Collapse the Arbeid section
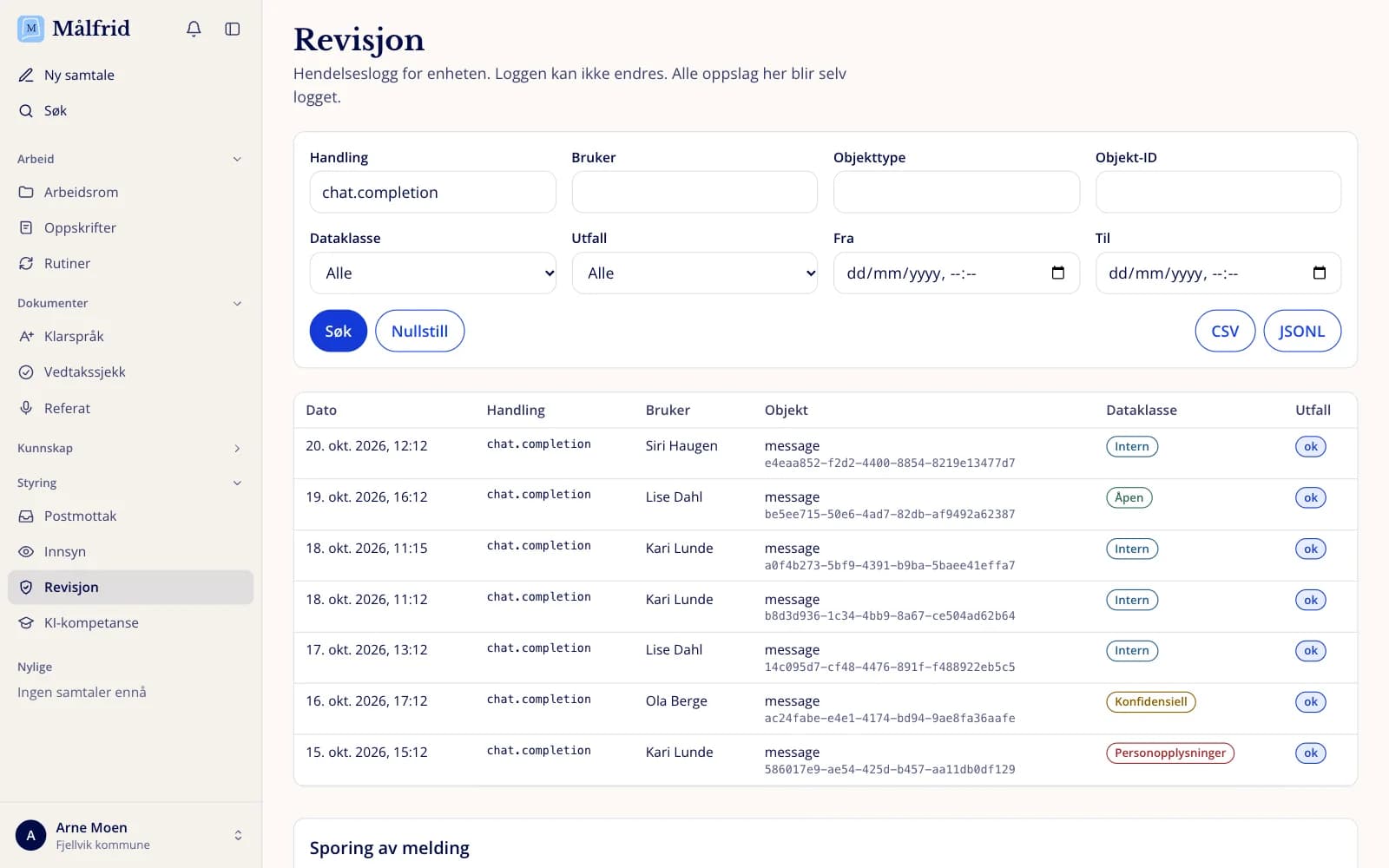1389x868 pixels. (x=130, y=159)
